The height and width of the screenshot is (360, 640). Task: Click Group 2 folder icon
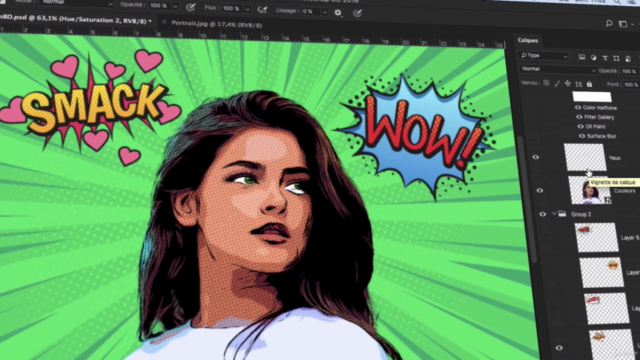point(562,213)
